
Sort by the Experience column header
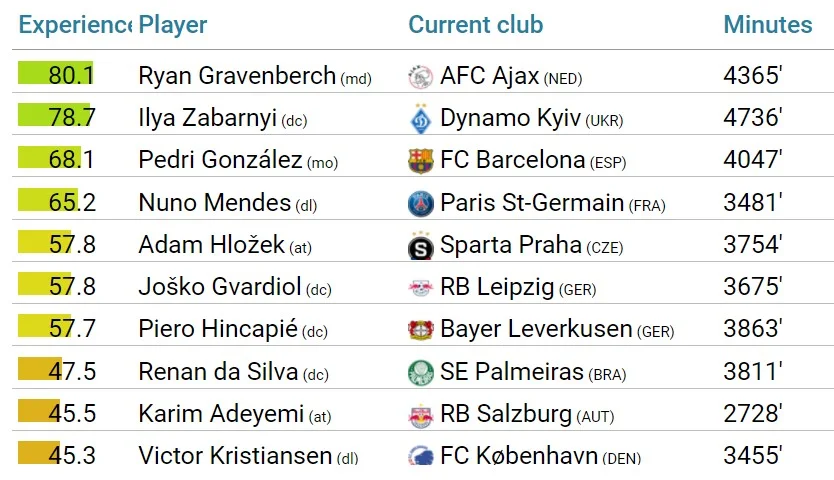click(74, 25)
